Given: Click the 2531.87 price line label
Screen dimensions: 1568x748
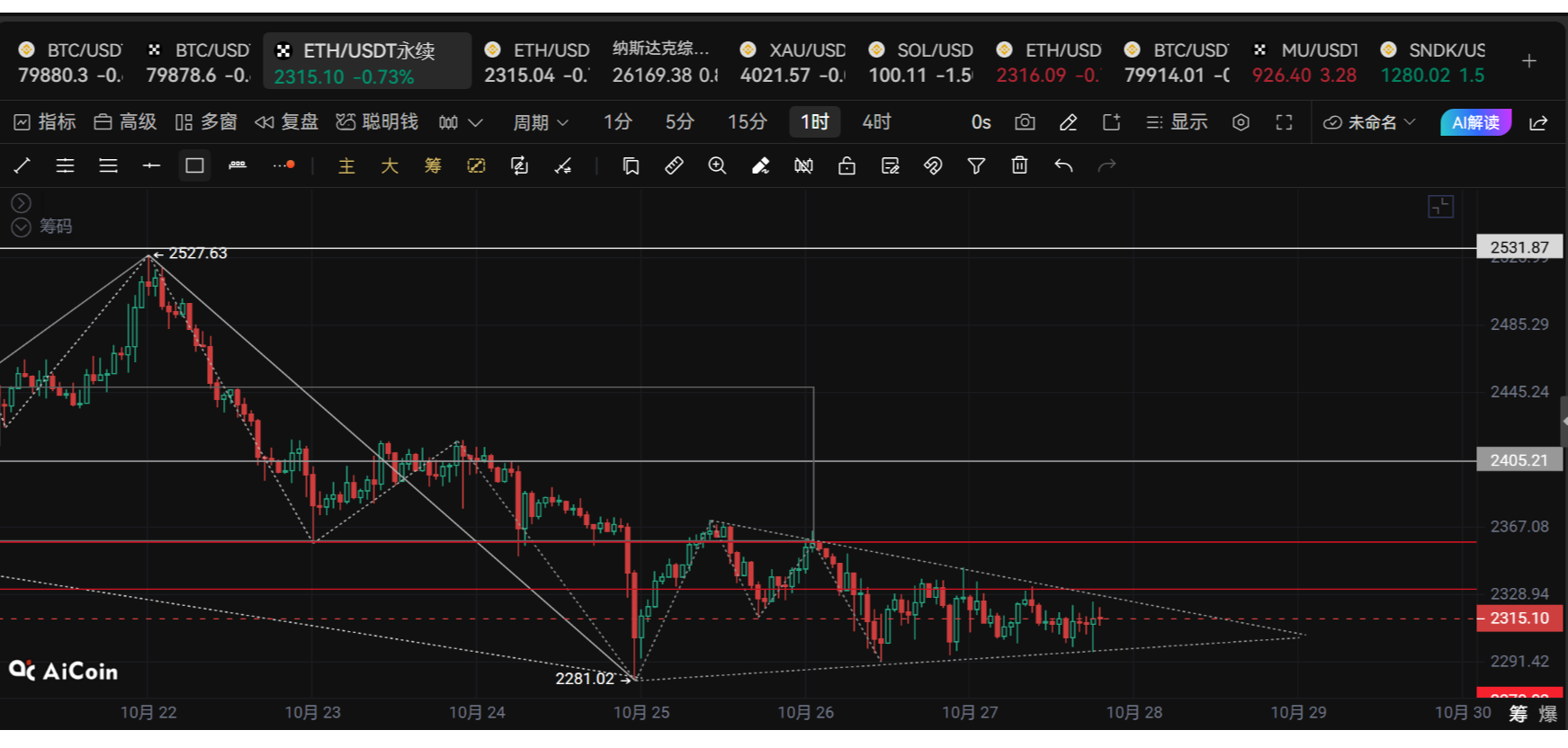Looking at the screenshot, I should point(1519,247).
